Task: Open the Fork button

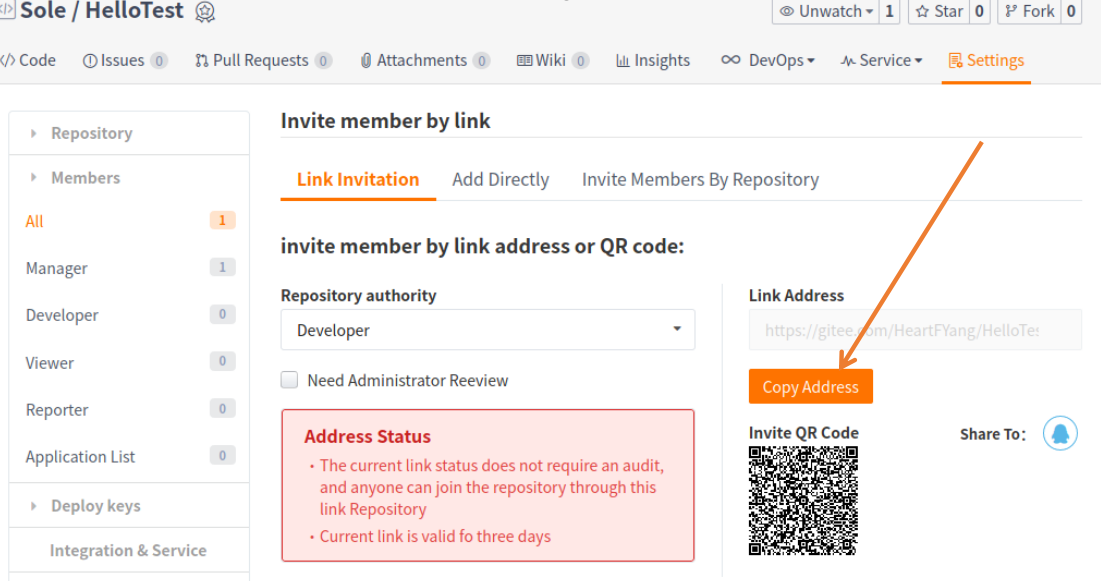Action: click(x=1030, y=11)
